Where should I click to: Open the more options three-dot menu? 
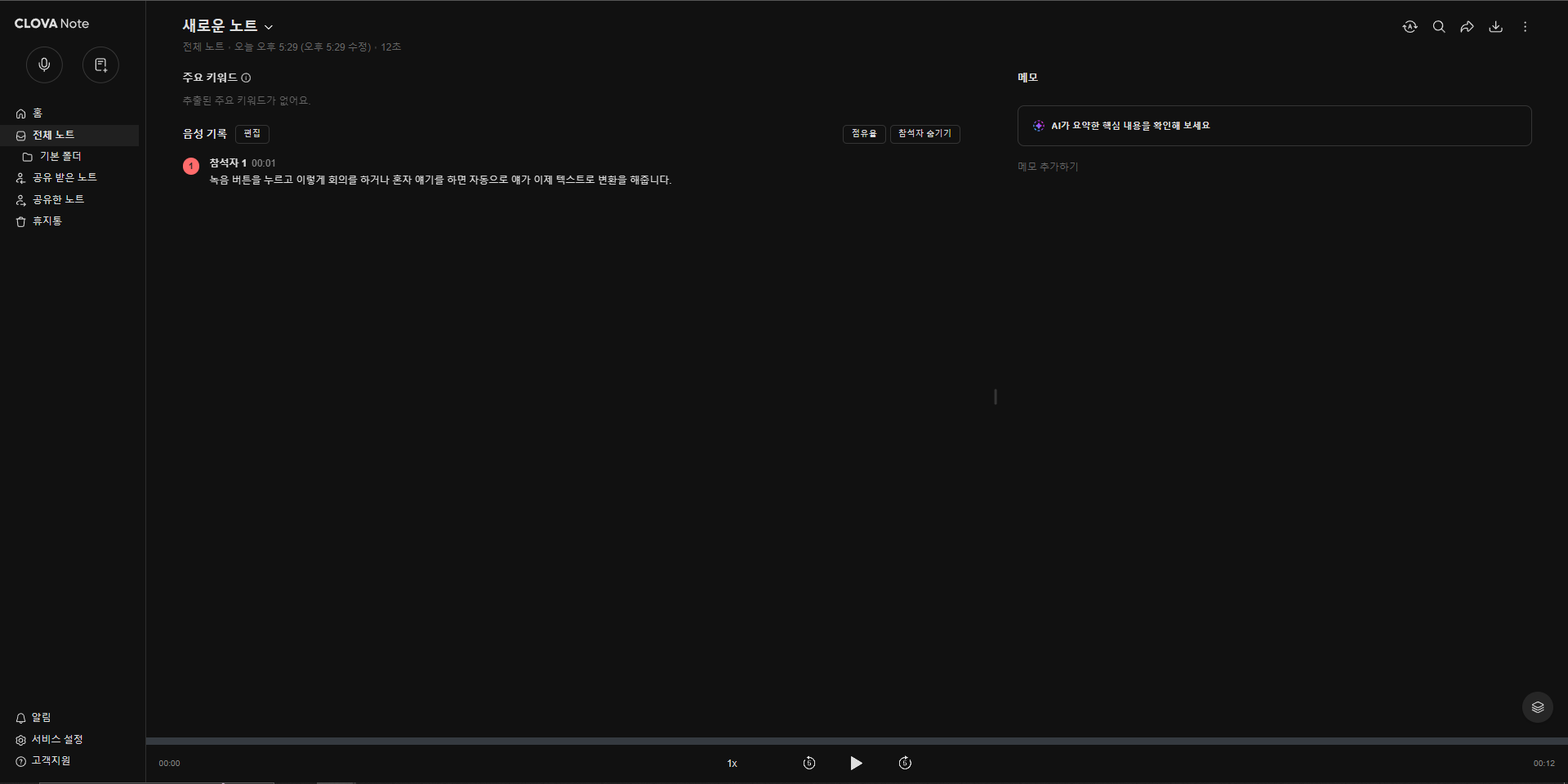[x=1525, y=27]
